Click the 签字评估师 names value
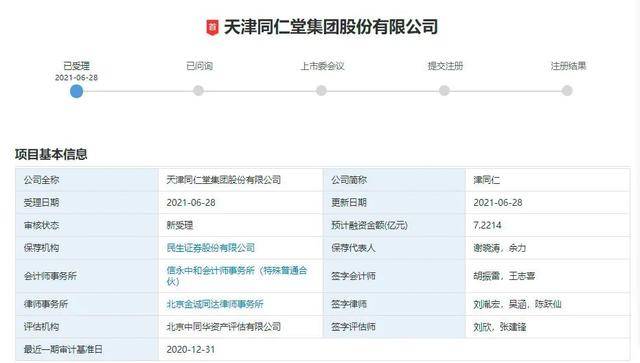 click(500, 327)
